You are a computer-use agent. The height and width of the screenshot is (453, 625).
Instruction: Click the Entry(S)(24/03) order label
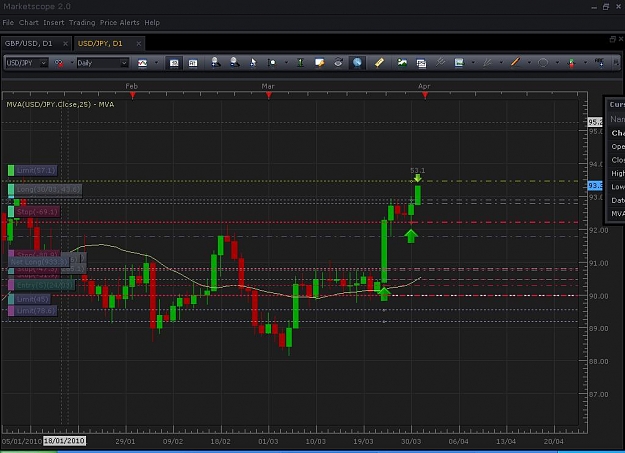(x=41, y=285)
